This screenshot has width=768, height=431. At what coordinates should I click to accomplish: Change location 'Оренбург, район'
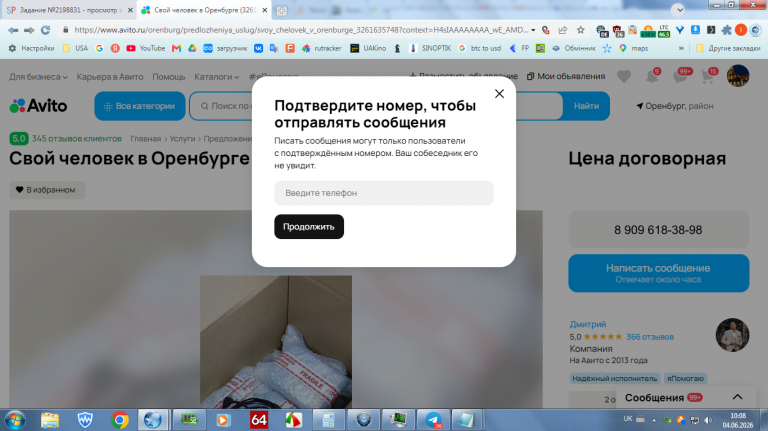(x=674, y=106)
